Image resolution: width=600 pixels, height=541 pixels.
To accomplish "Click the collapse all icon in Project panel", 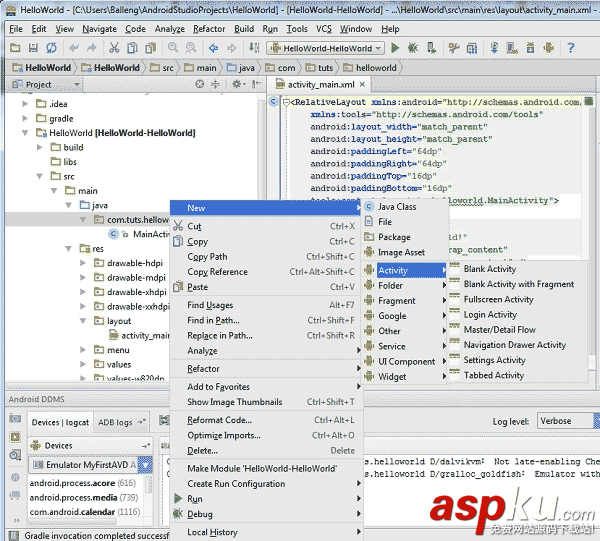I will pyautogui.click(x=216, y=84).
